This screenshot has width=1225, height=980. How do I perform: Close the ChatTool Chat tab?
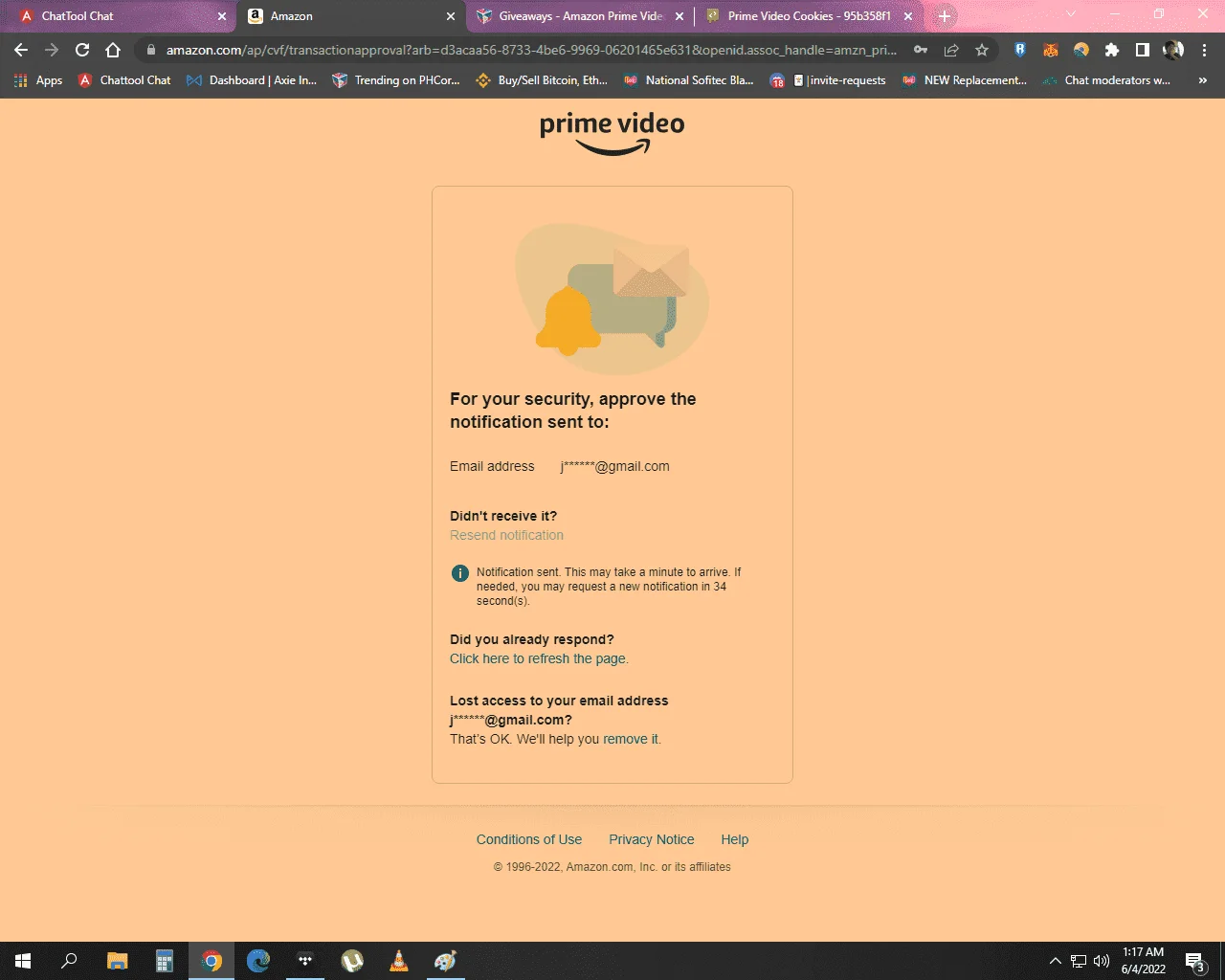coord(222,16)
